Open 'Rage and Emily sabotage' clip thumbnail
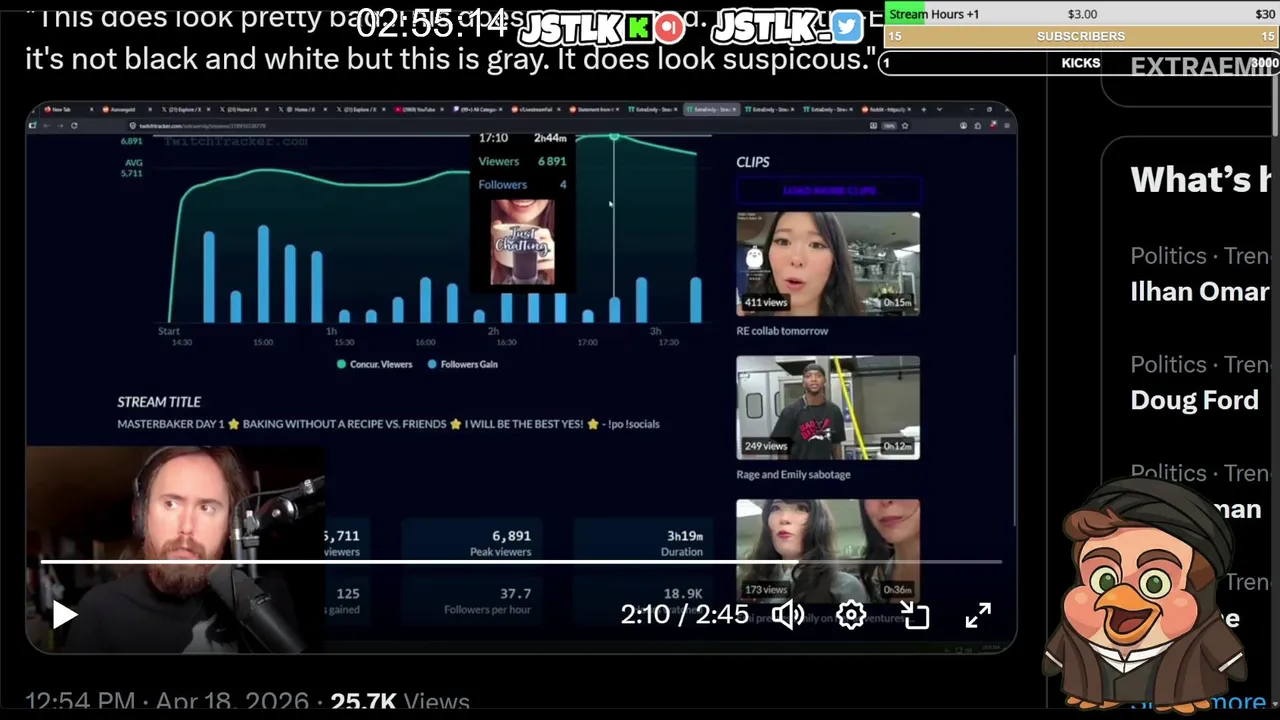The image size is (1280, 720). (x=828, y=408)
